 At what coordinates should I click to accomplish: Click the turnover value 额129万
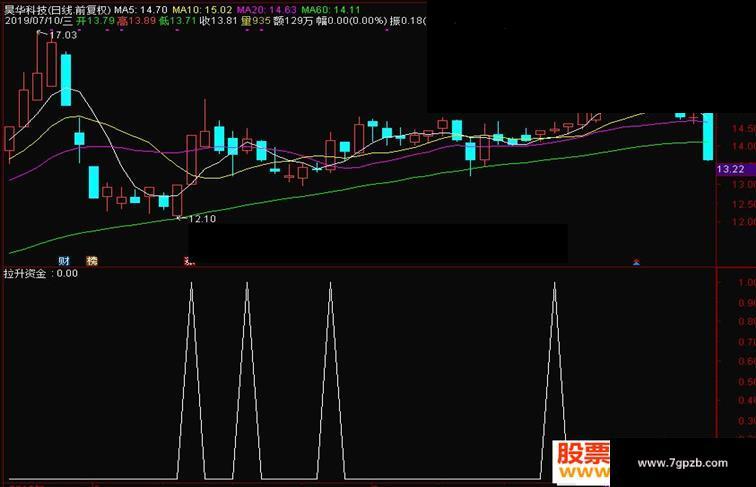click(293, 21)
